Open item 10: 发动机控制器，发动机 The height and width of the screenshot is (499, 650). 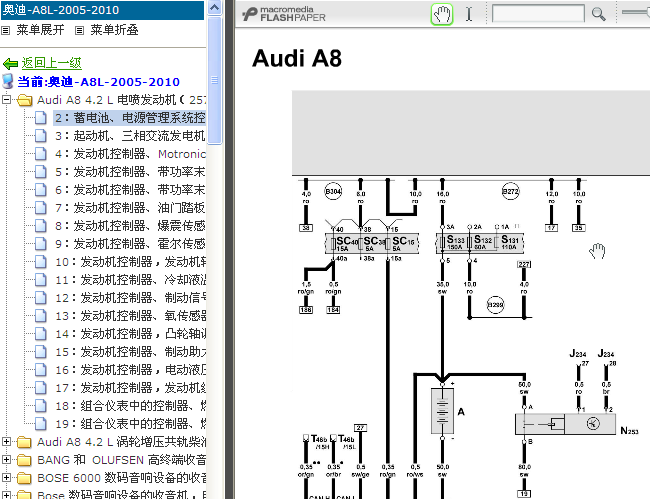[x=130, y=262]
